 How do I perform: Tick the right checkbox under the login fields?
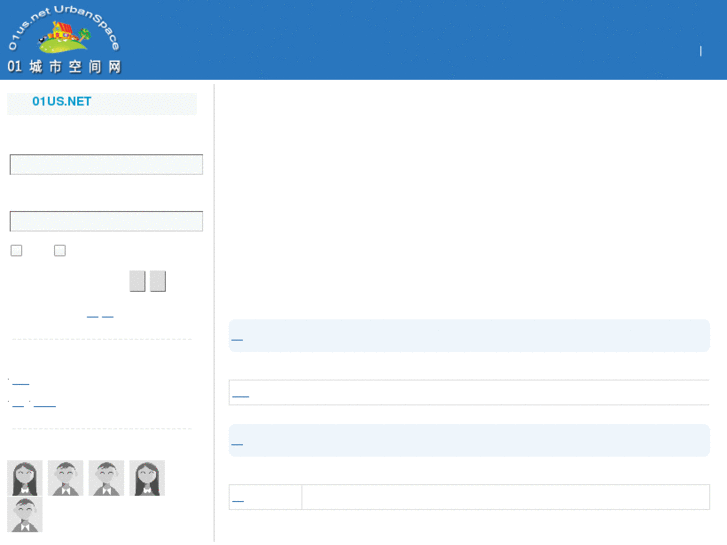click(x=60, y=250)
